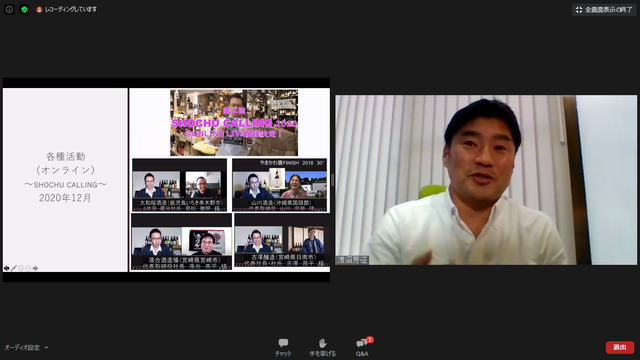The image size is (640, 360).
Task: Click the speaker's video feed
Action: pos(486,180)
